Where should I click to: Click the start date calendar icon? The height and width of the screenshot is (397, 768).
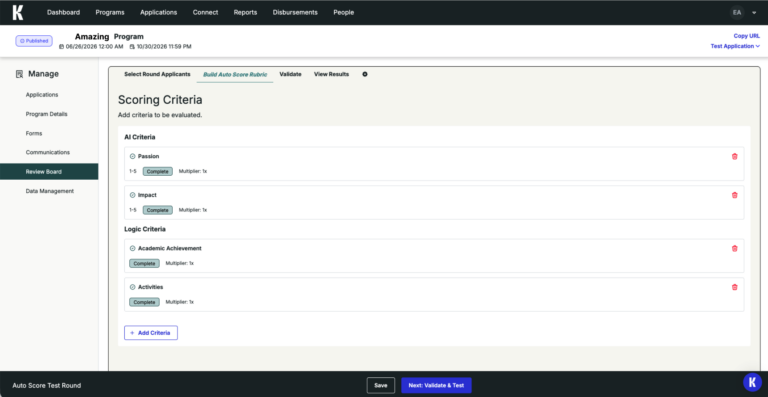coord(61,47)
